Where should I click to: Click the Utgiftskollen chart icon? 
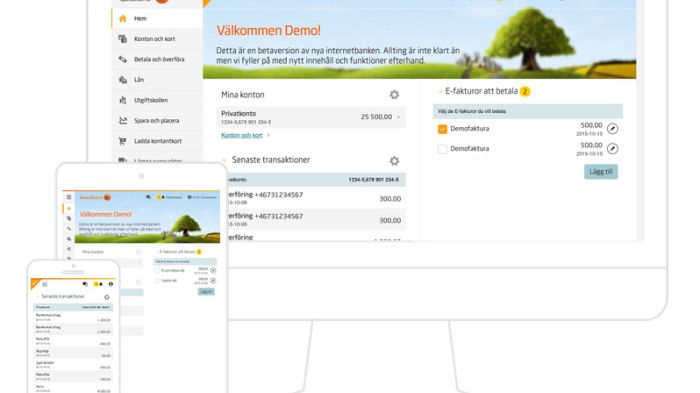(x=123, y=100)
